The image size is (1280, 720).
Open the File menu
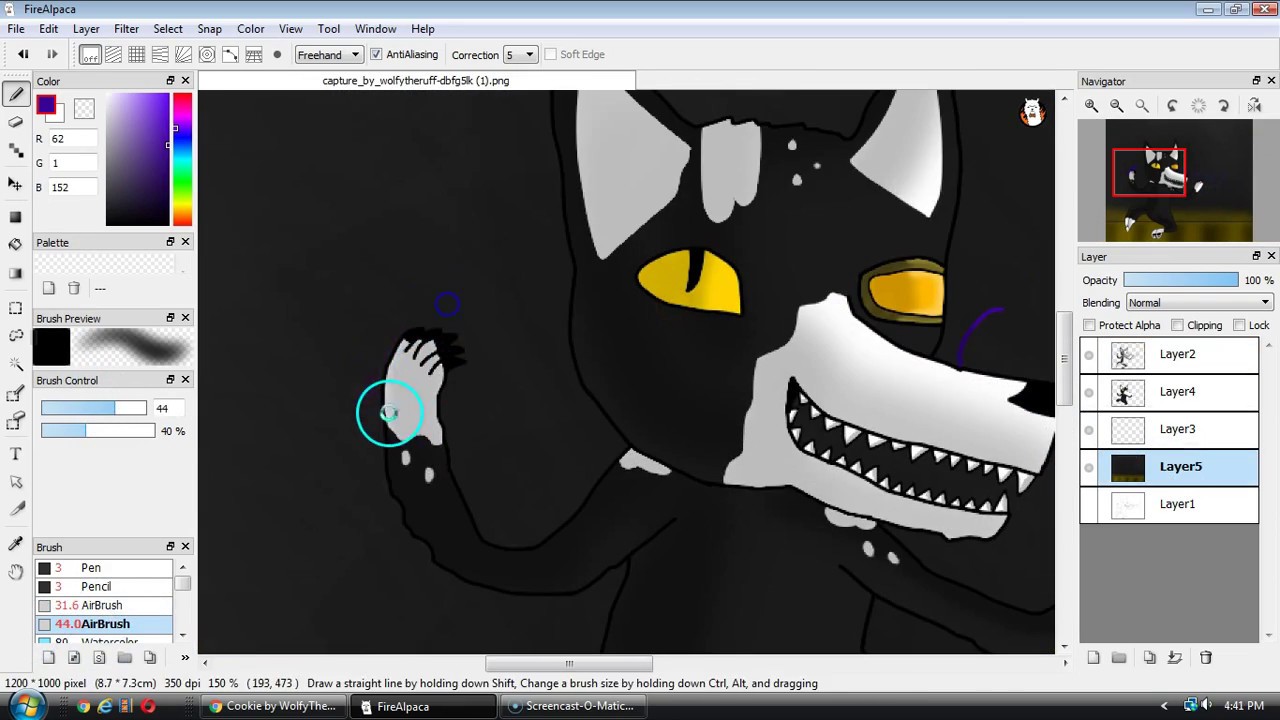[16, 29]
